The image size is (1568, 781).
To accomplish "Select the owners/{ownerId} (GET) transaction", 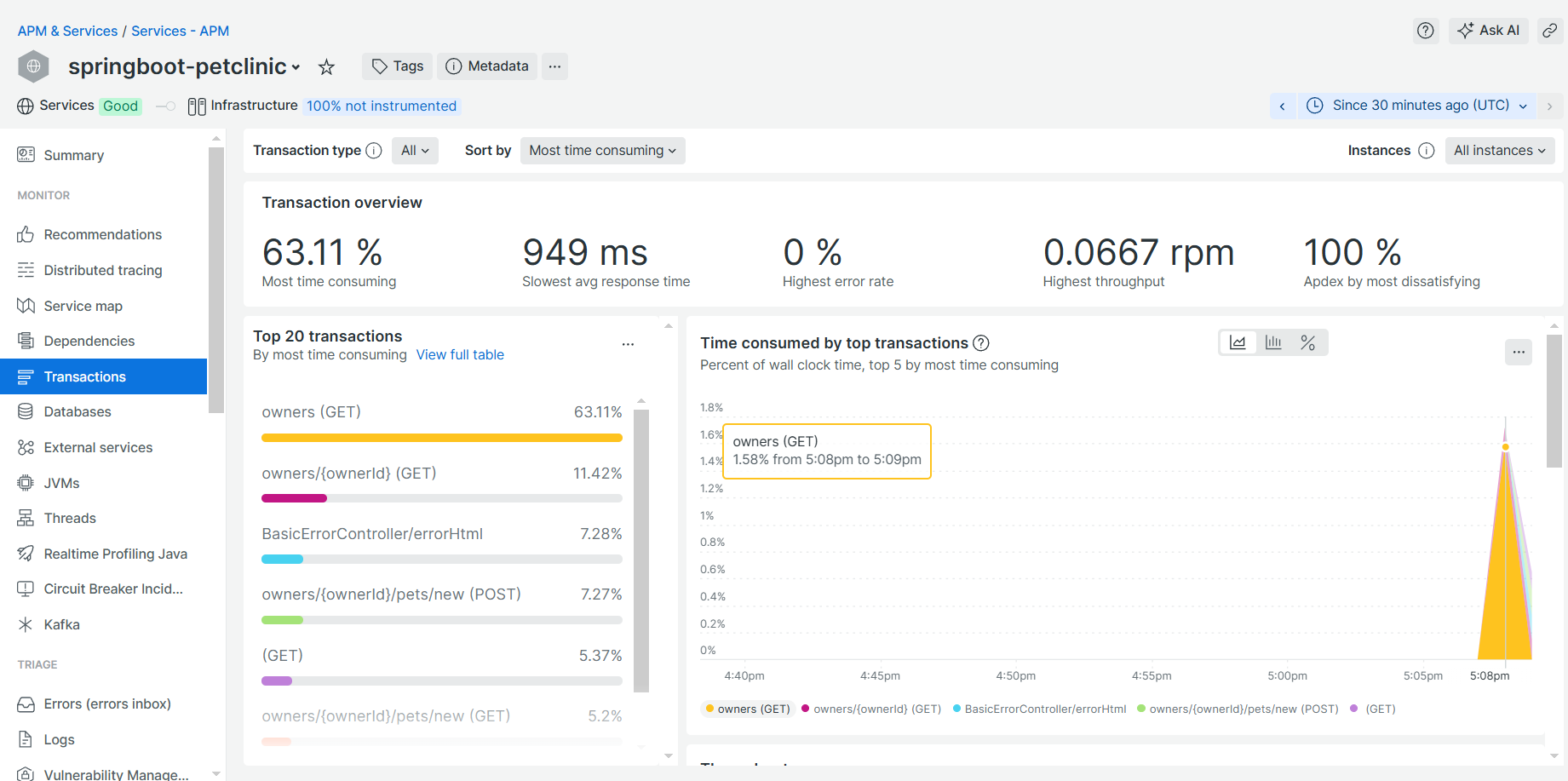I will pyautogui.click(x=442, y=485).
